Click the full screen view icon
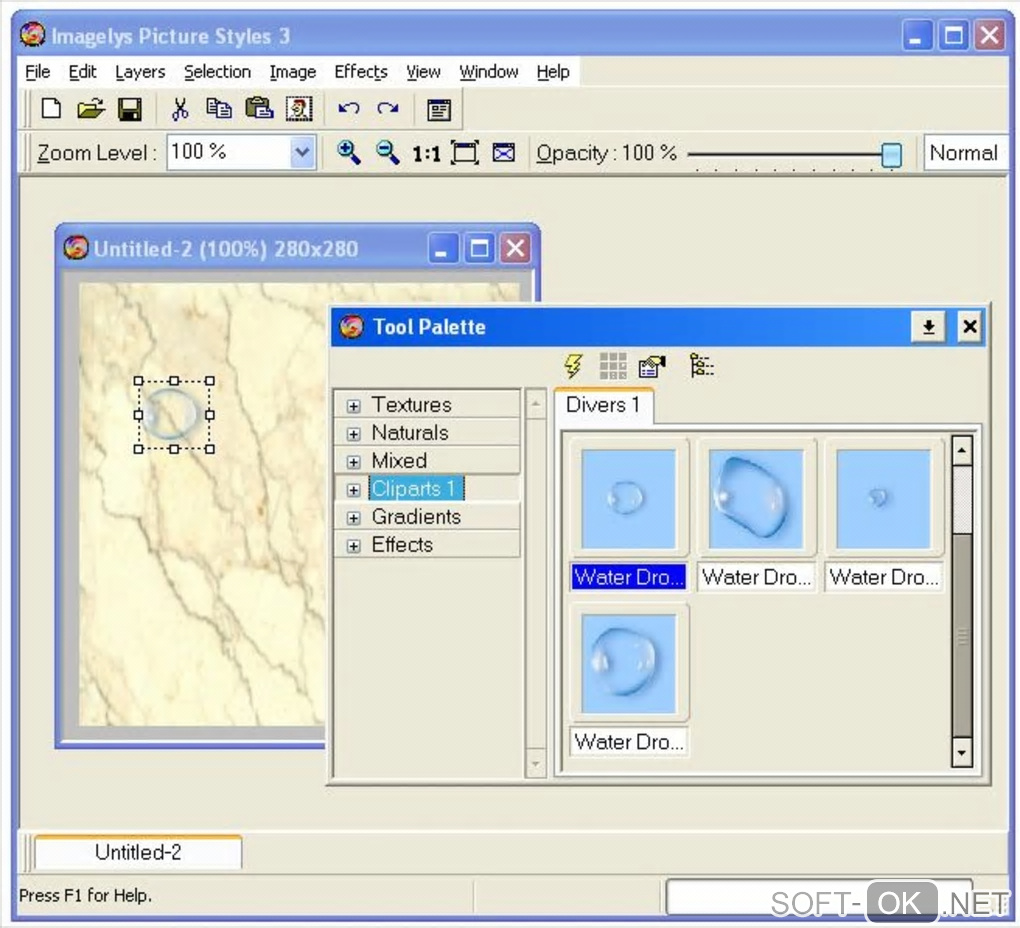Viewport: 1020px width, 928px height. point(503,153)
